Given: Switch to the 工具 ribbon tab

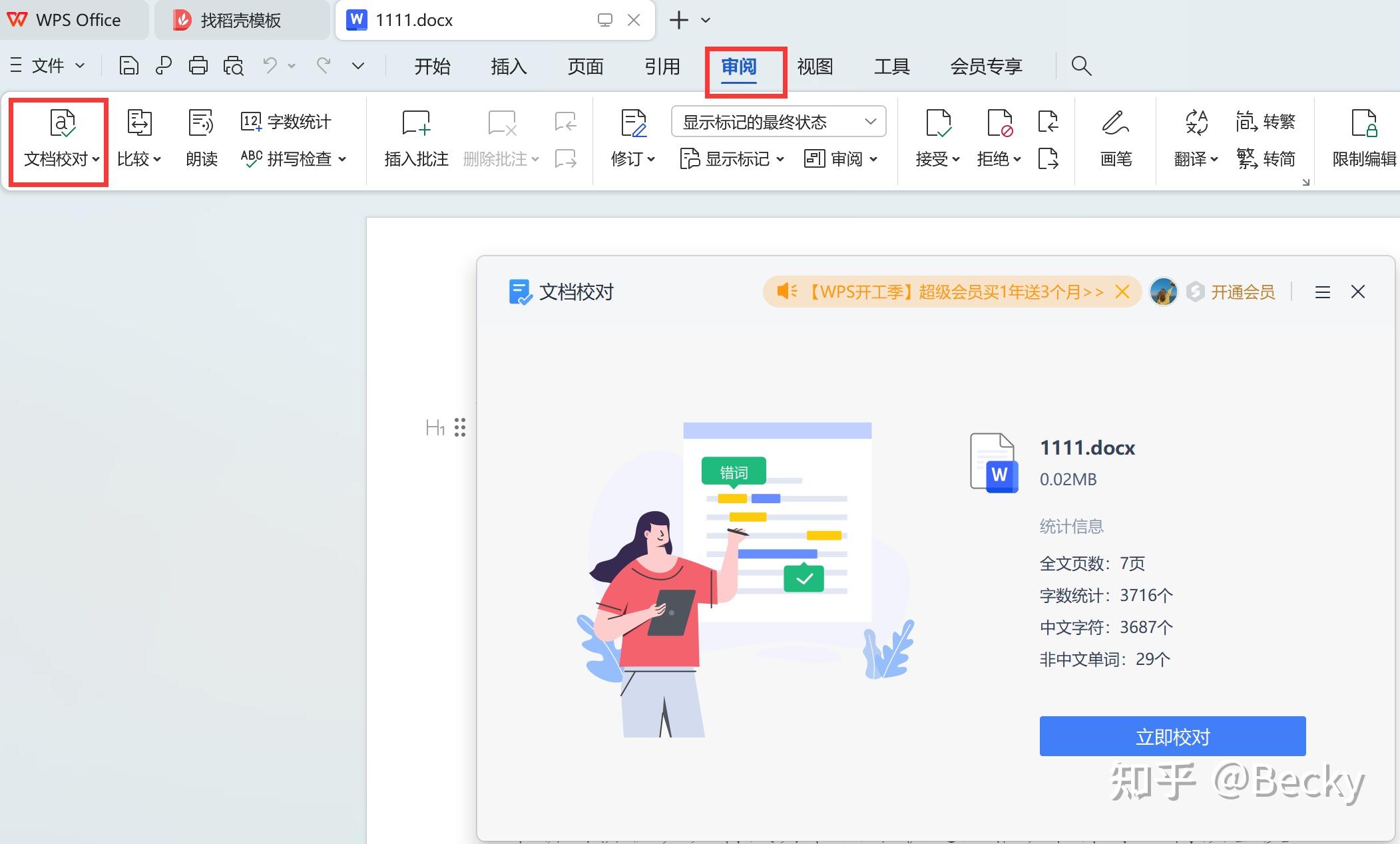Looking at the screenshot, I should click(892, 66).
